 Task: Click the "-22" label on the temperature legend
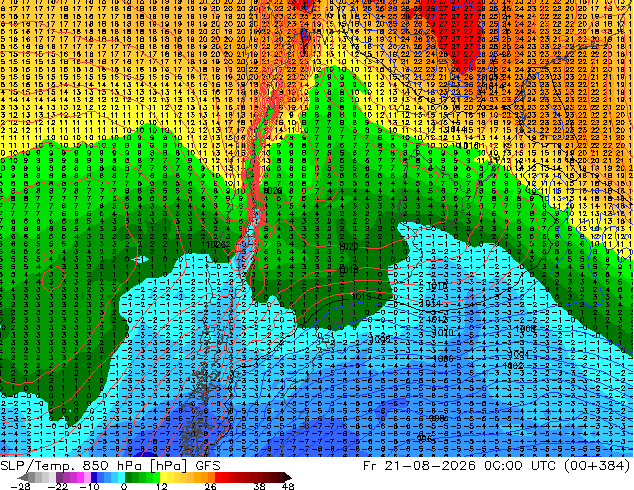tap(58, 486)
